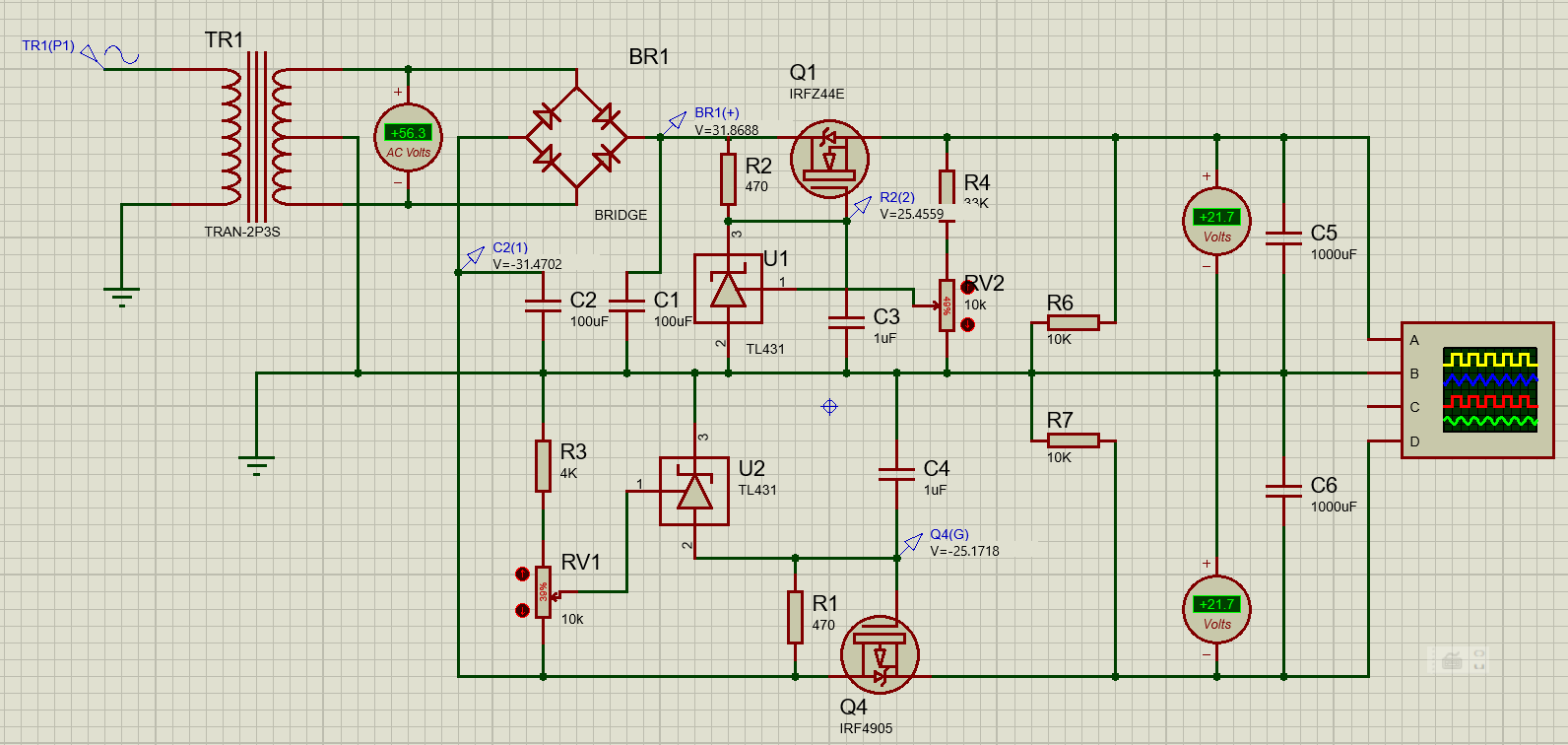Select the ground symbol left of R3
Viewport: 1568px width, 745px height.
pyautogui.click(x=256, y=465)
